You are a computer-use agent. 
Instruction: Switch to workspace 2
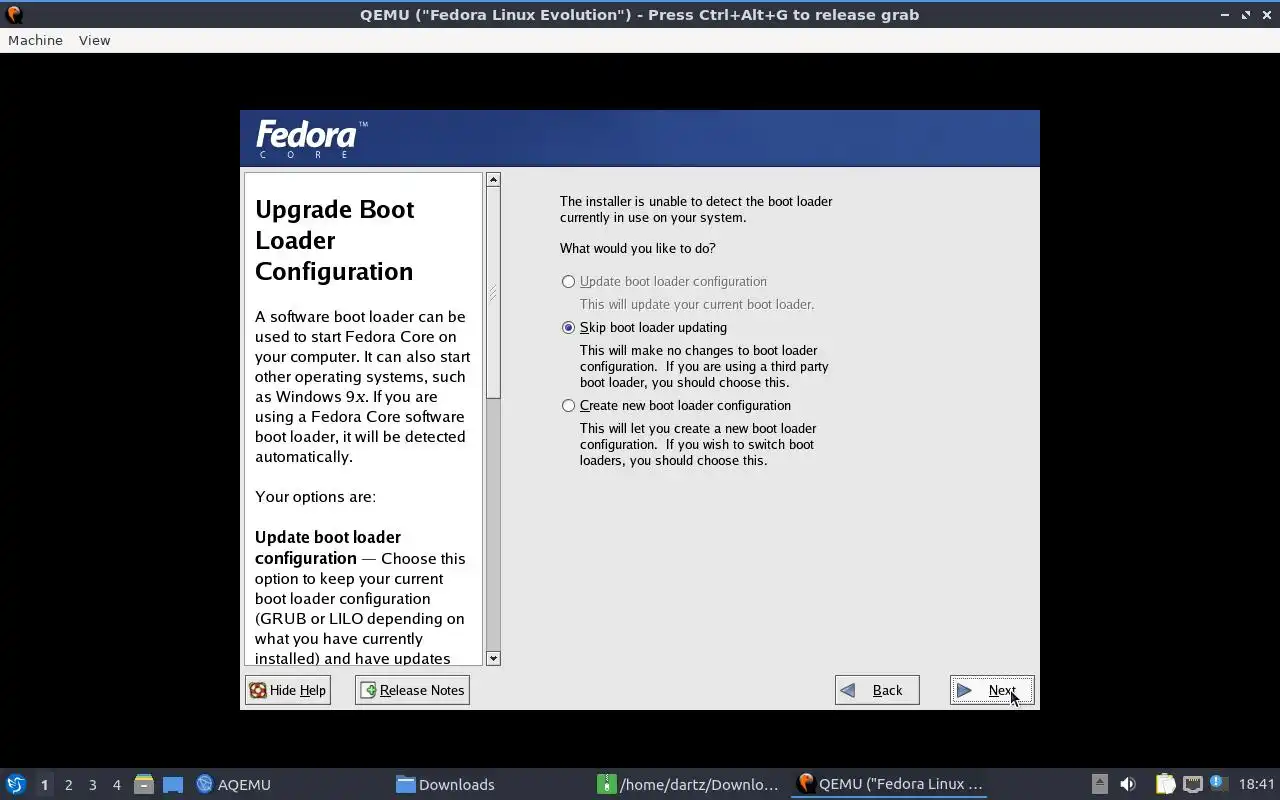point(68,785)
